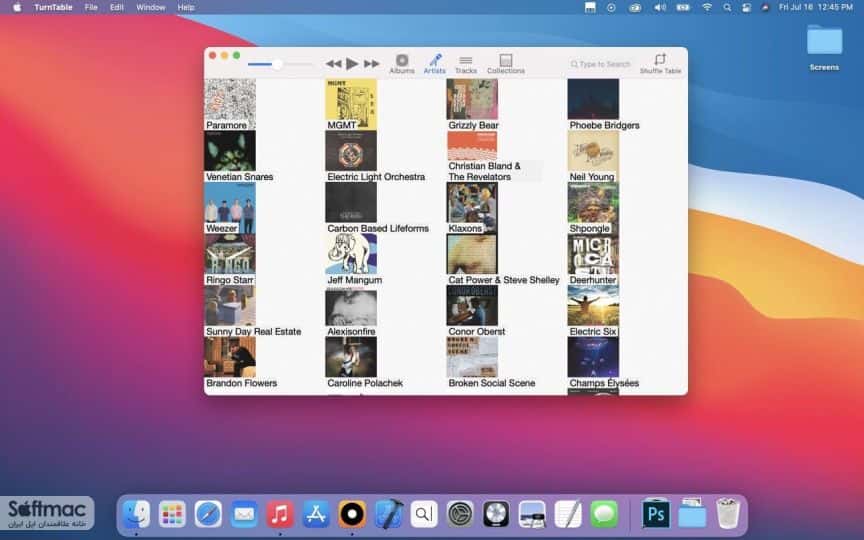
Task: Open Logic Pro dock icon
Action: (x=496, y=514)
